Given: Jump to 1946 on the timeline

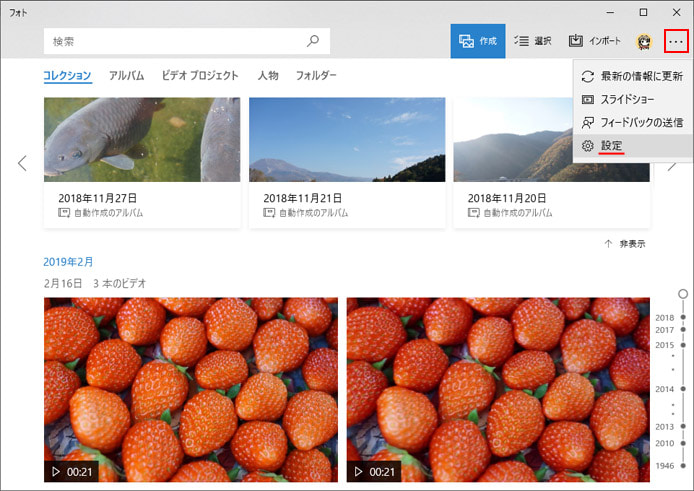Looking at the screenshot, I should [x=670, y=465].
